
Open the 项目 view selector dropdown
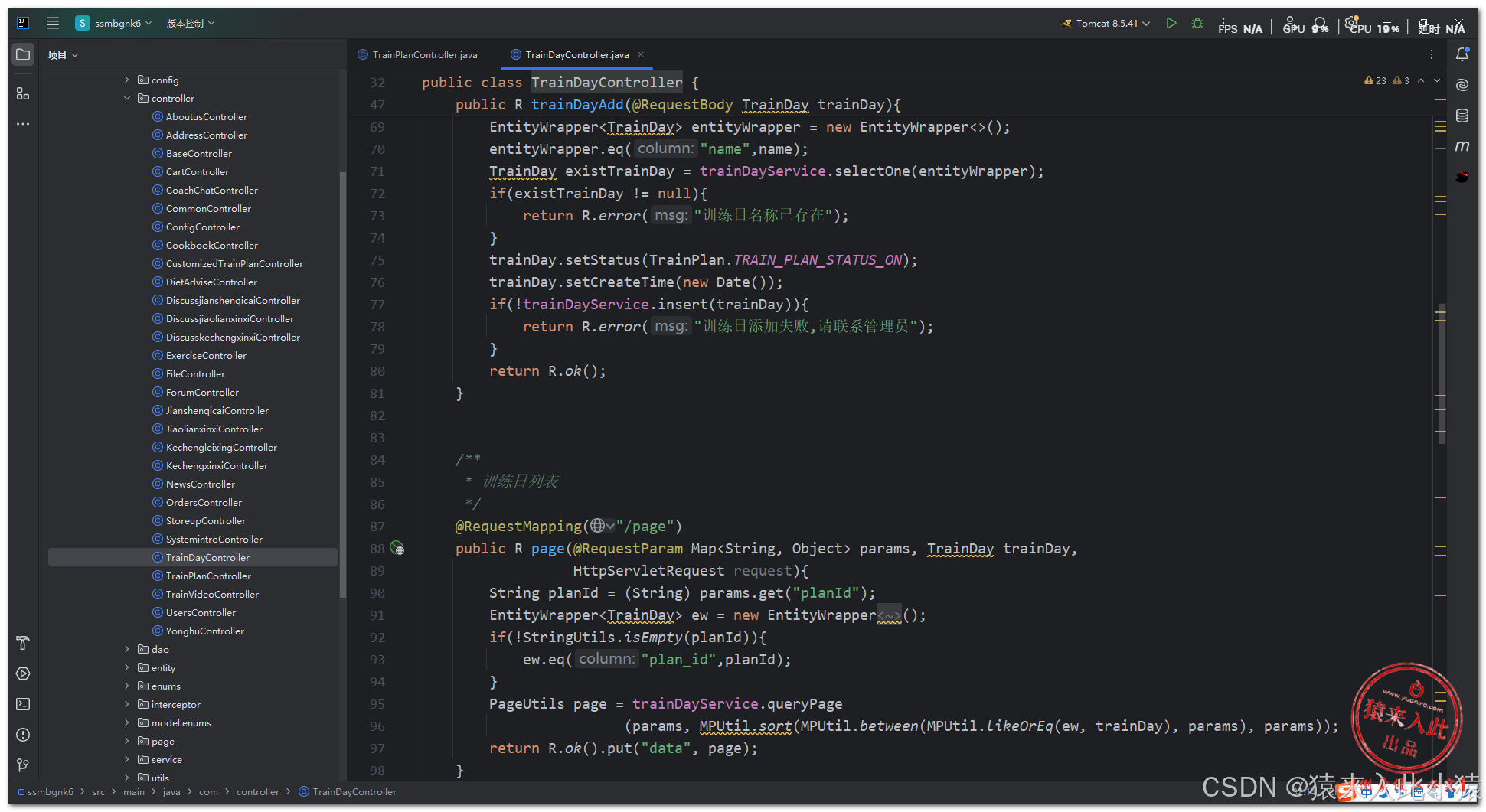pyautogui.click(x=63, y=55)
